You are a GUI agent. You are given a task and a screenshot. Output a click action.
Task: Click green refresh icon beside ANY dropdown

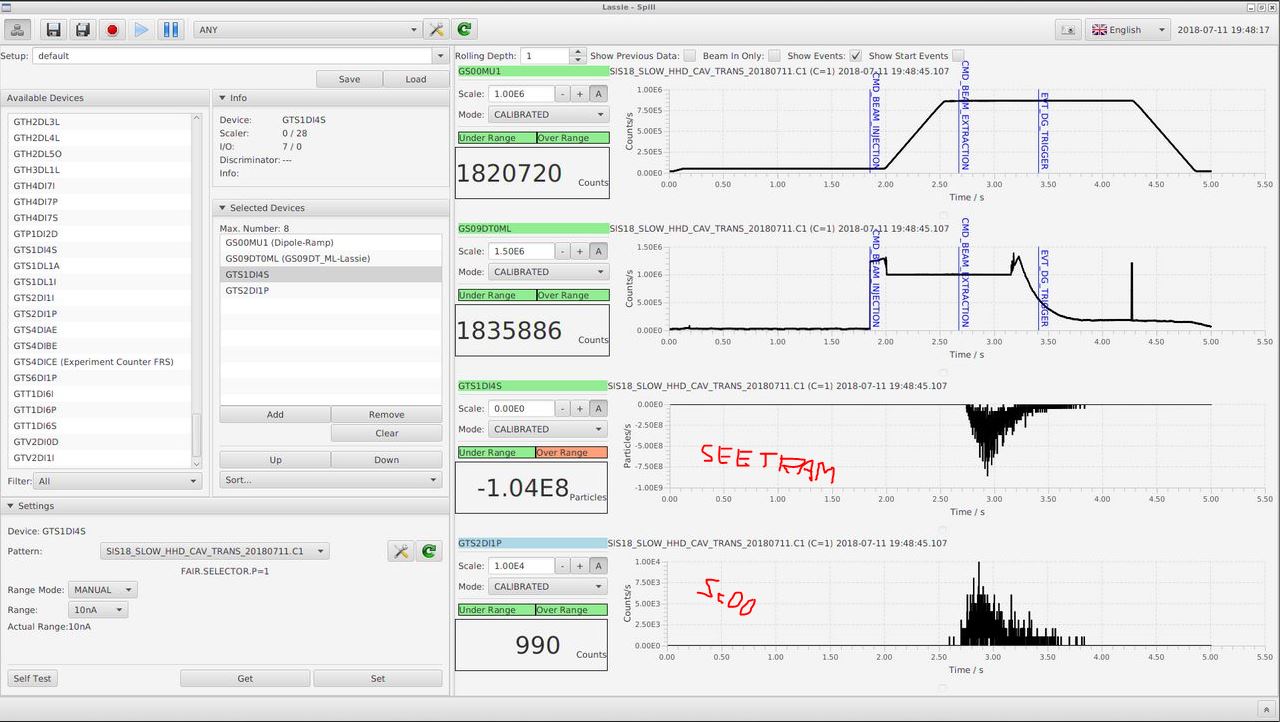tap(463, 30)
